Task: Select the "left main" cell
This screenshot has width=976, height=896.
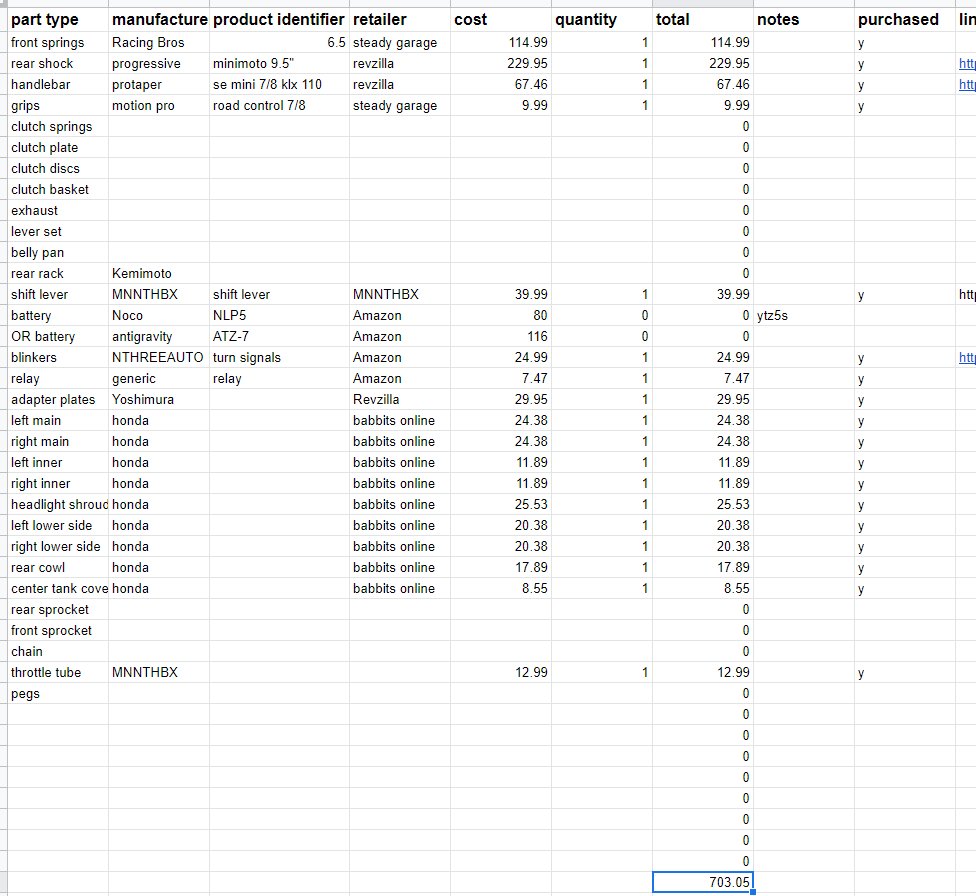Action: [58, 420]
